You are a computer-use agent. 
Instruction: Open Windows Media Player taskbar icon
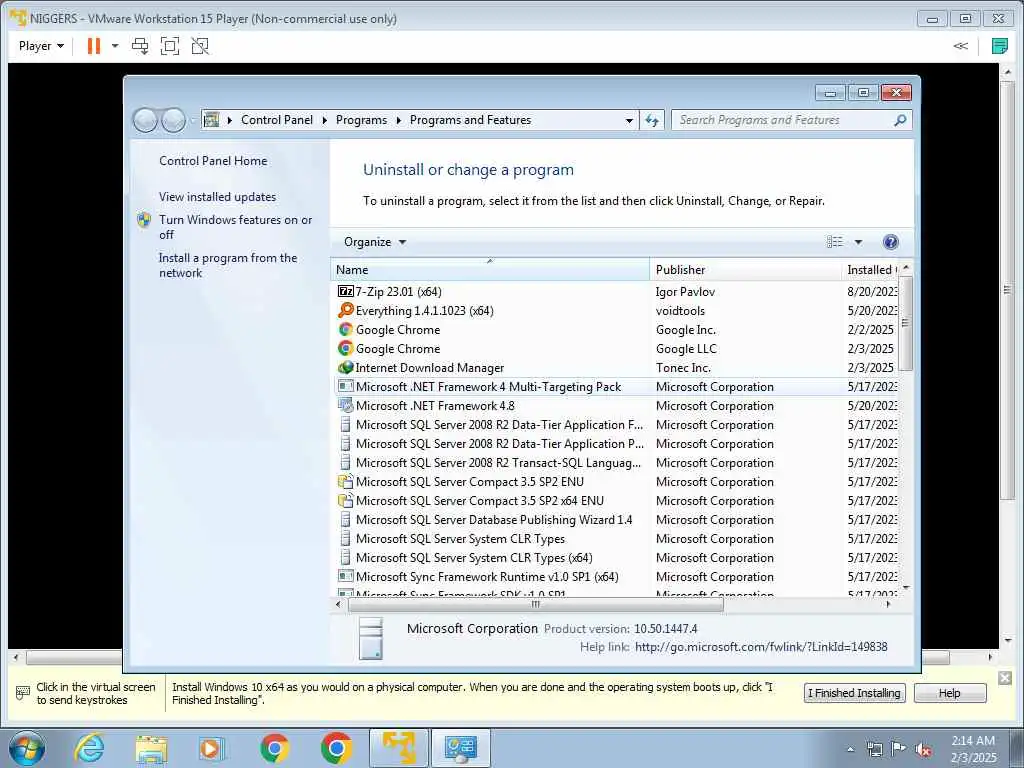point(211,748)
